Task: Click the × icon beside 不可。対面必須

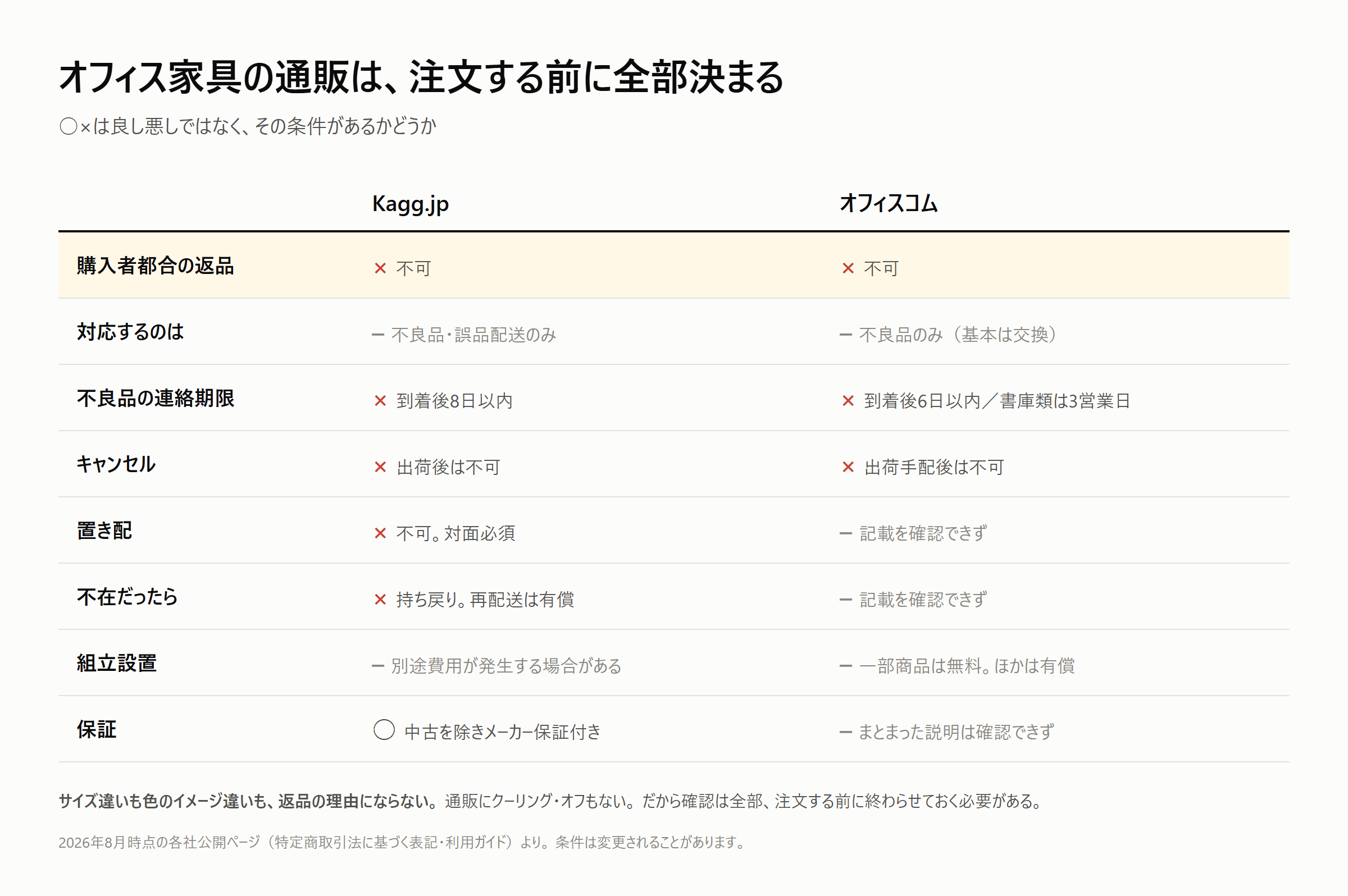Action: pos(380,533)
